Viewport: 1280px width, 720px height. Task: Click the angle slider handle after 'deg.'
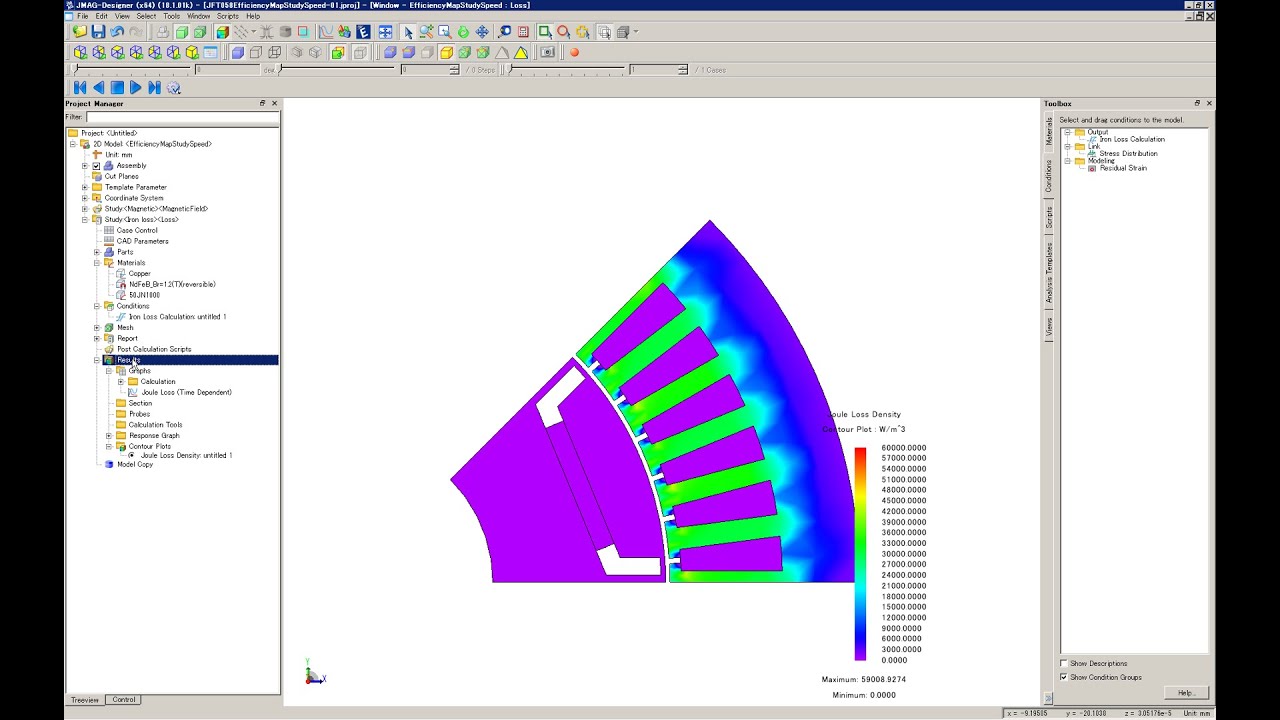tap(280, 69)
